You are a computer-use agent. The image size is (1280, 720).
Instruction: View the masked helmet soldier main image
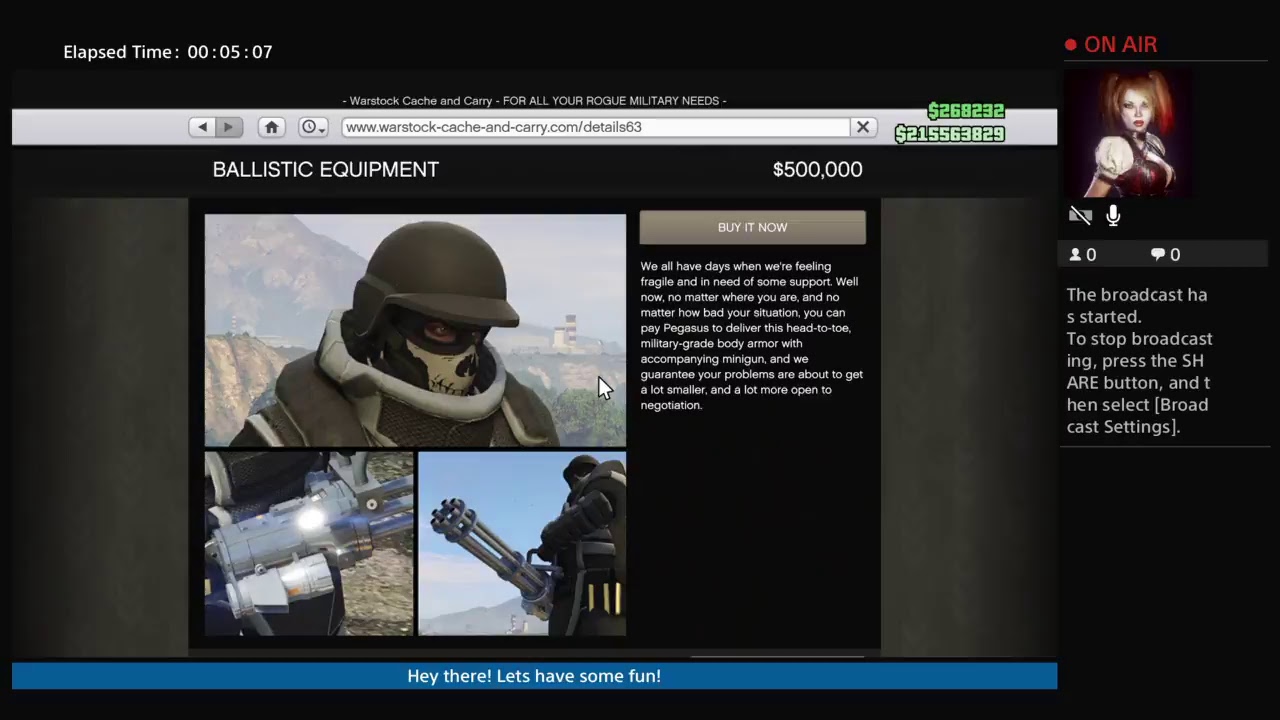[x=415, y=330]
